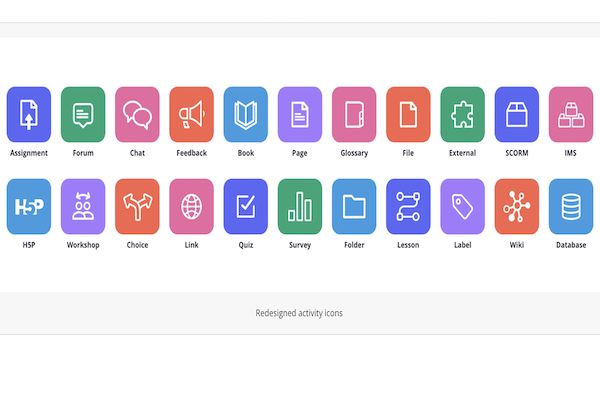Click the 'Feedback' text label
600x400 pixels.
(x=192, y=153)
